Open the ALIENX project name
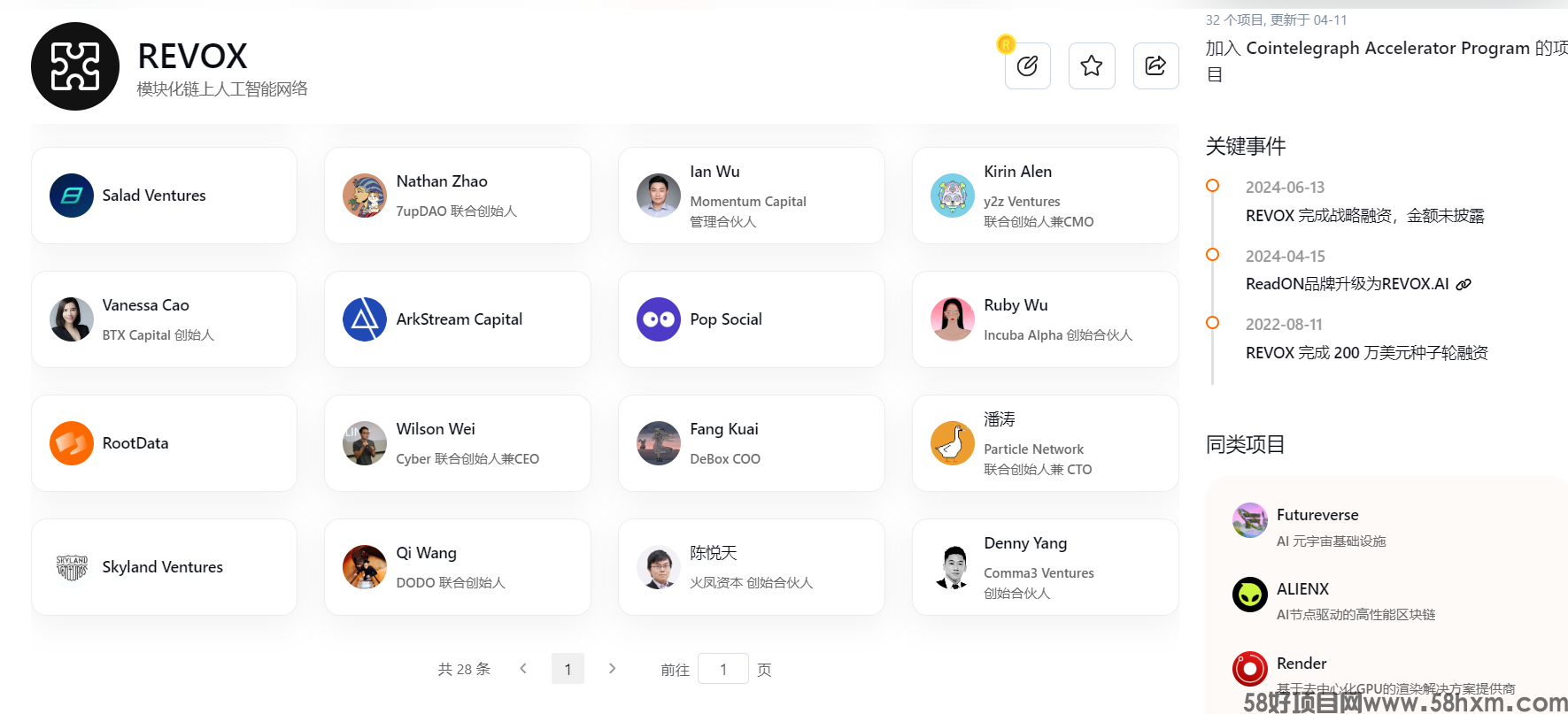 point(1302,589)
